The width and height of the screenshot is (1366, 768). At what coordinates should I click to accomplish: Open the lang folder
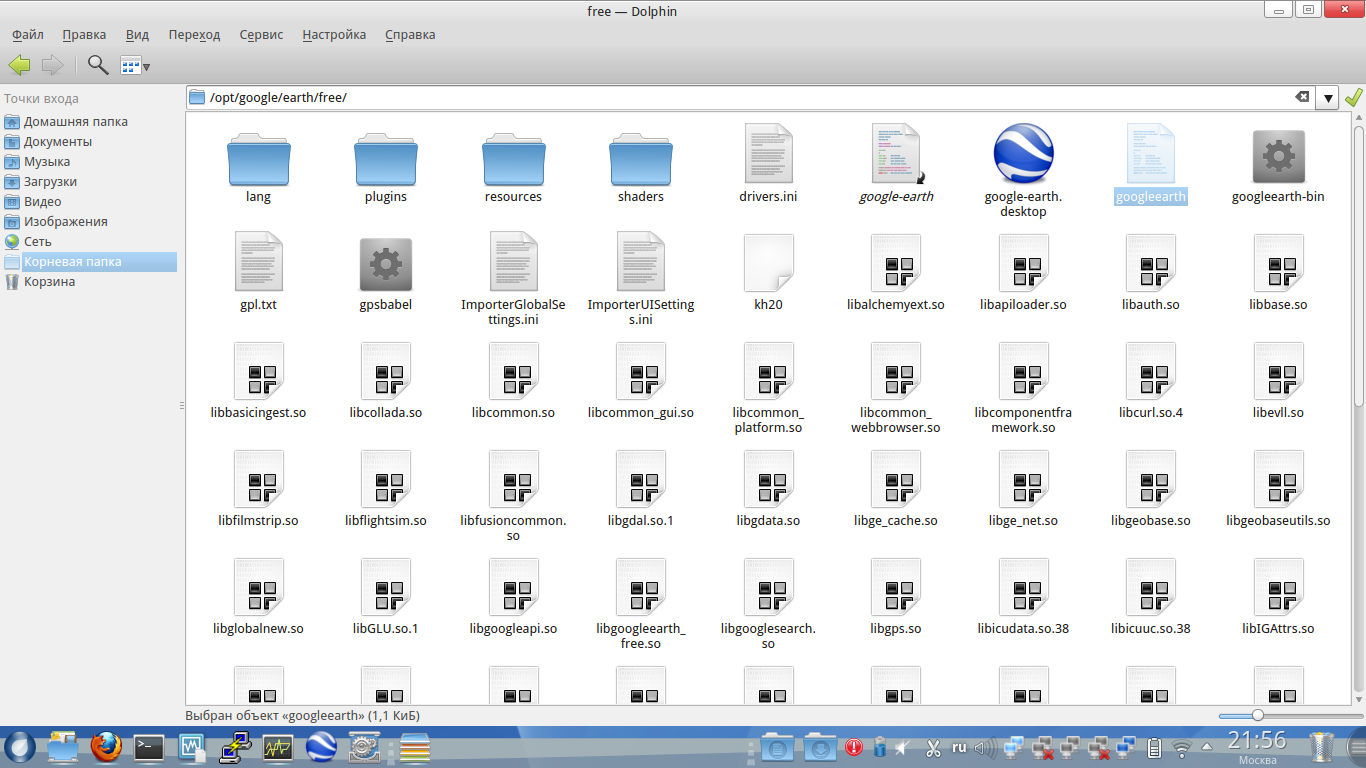(258, 158)
